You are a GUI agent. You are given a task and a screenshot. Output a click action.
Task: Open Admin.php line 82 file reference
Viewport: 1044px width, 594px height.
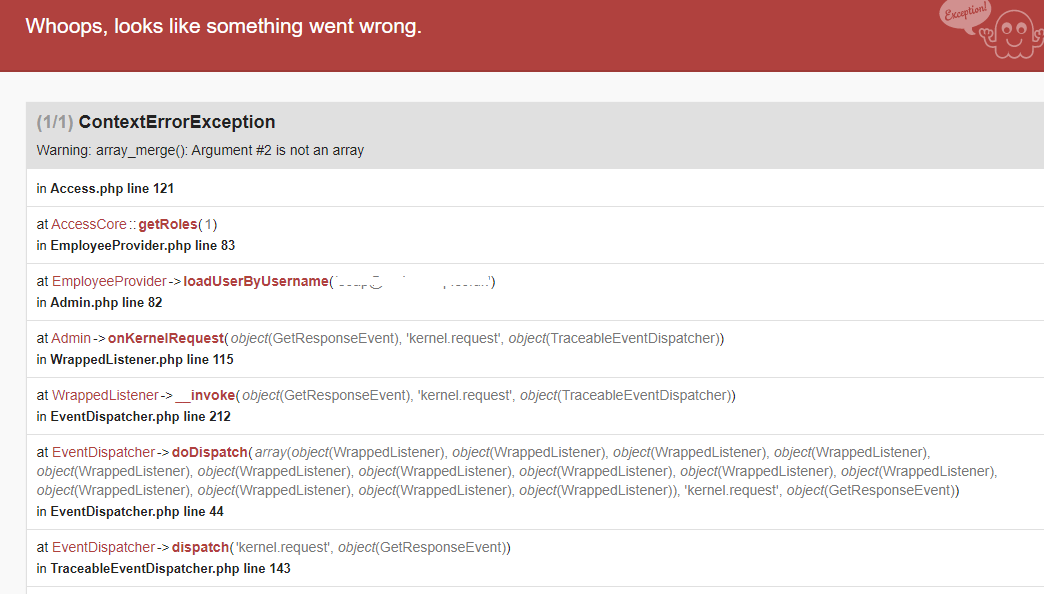106,302
